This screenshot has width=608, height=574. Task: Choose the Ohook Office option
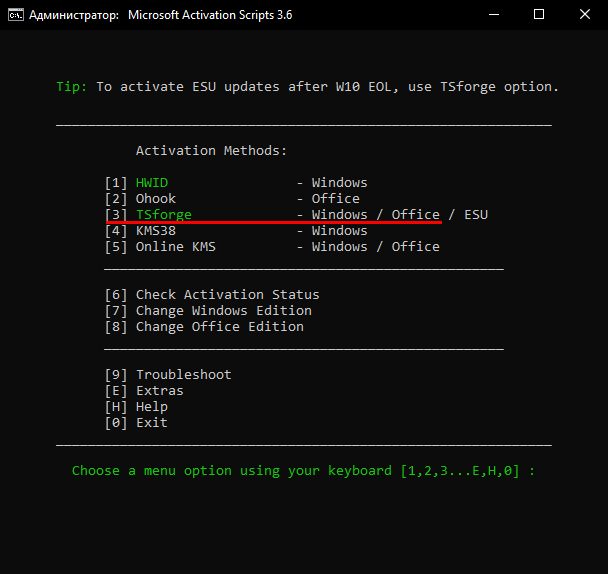(x=155, y=199)
